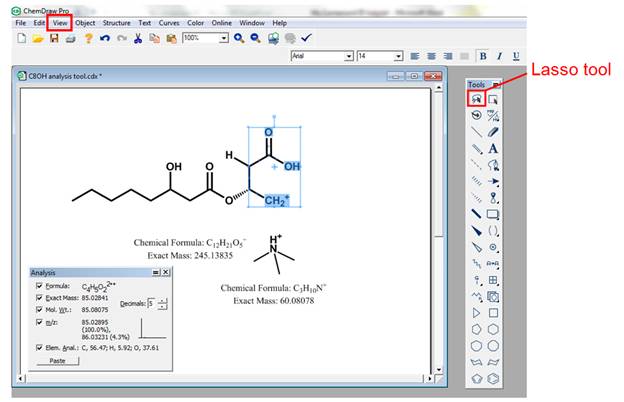
Task: Click the Paste button in Analysis
Action: [x=58, y=361]
